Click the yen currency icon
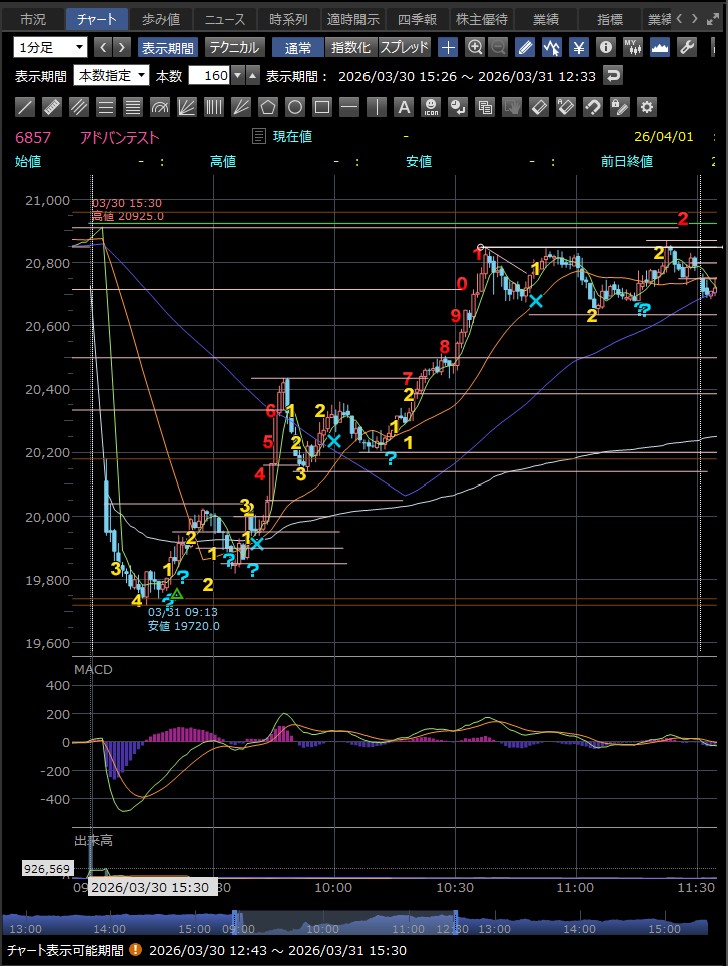 [579, 47]
